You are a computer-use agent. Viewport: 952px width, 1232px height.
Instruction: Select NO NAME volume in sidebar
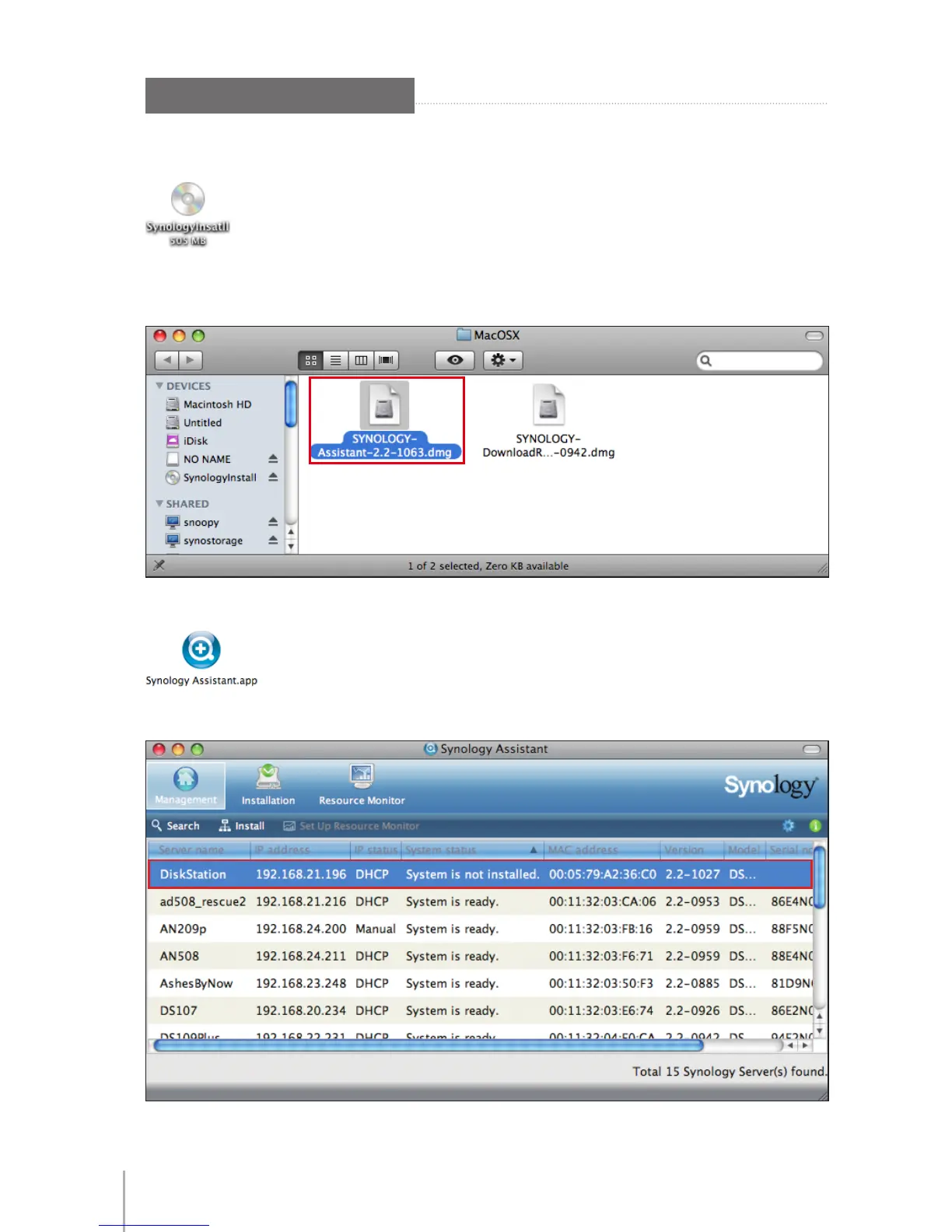point(198,459)
